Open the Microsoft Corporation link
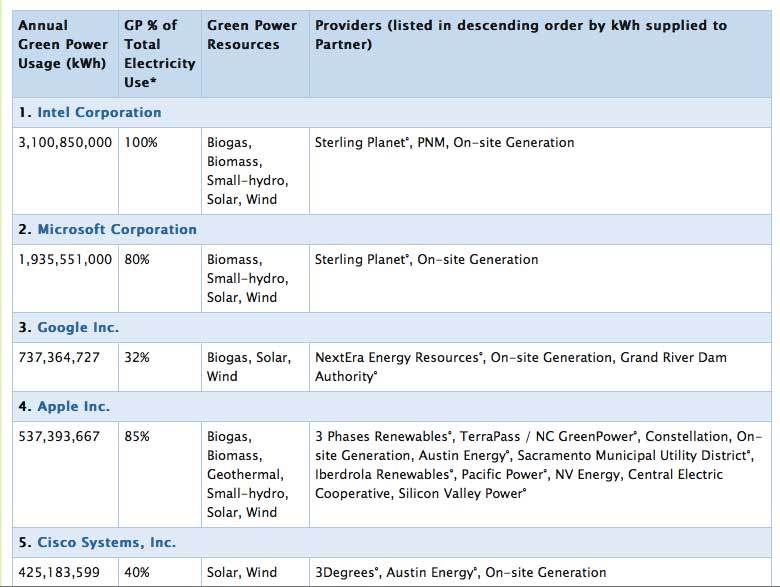The width and height of the screenshot is (780, 587). click(x=117, y=230)
